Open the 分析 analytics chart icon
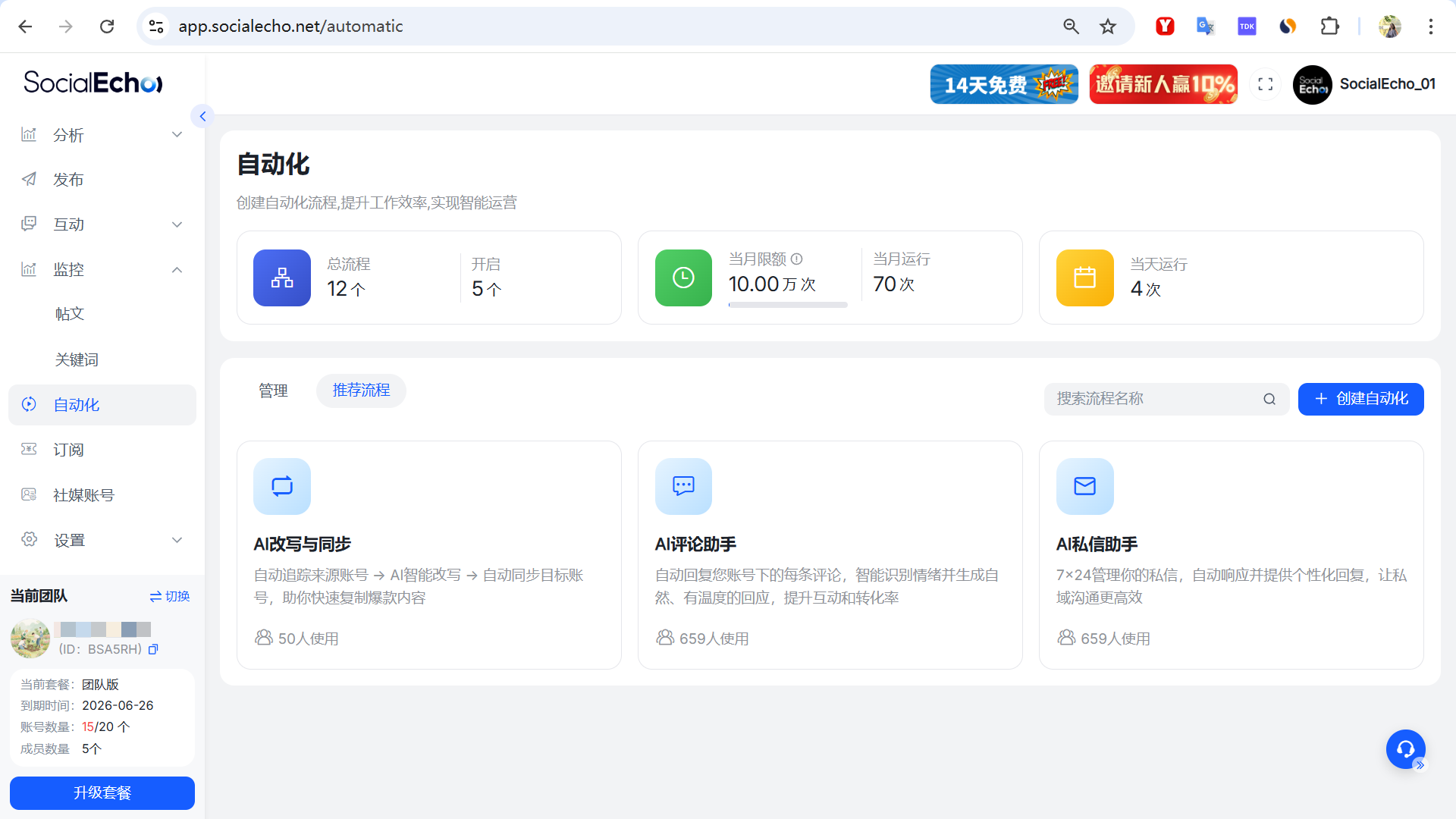Image resolution: width=1456 pixels, height=819 pixels. pos(29,134)
